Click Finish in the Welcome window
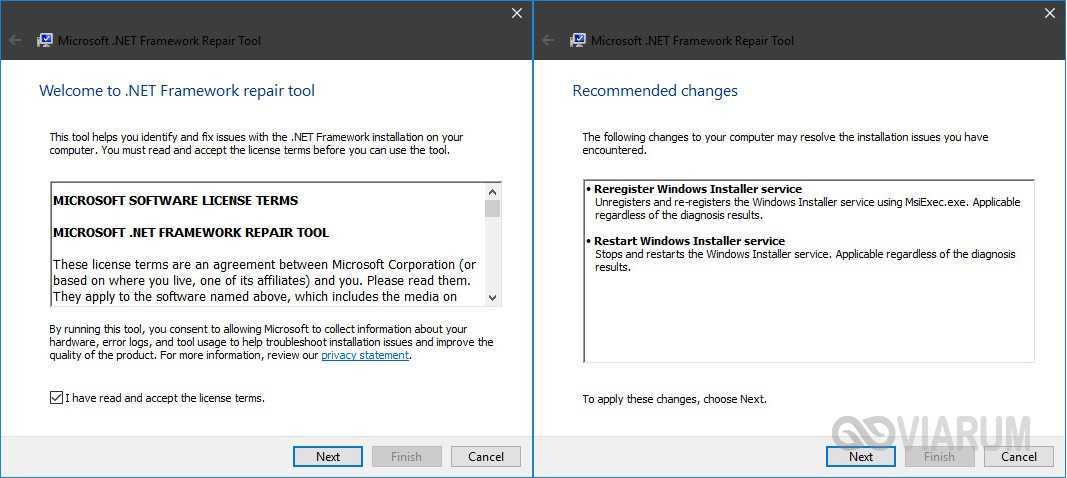This screenshot has height=478, width=1067. click(x=406, y=456)
